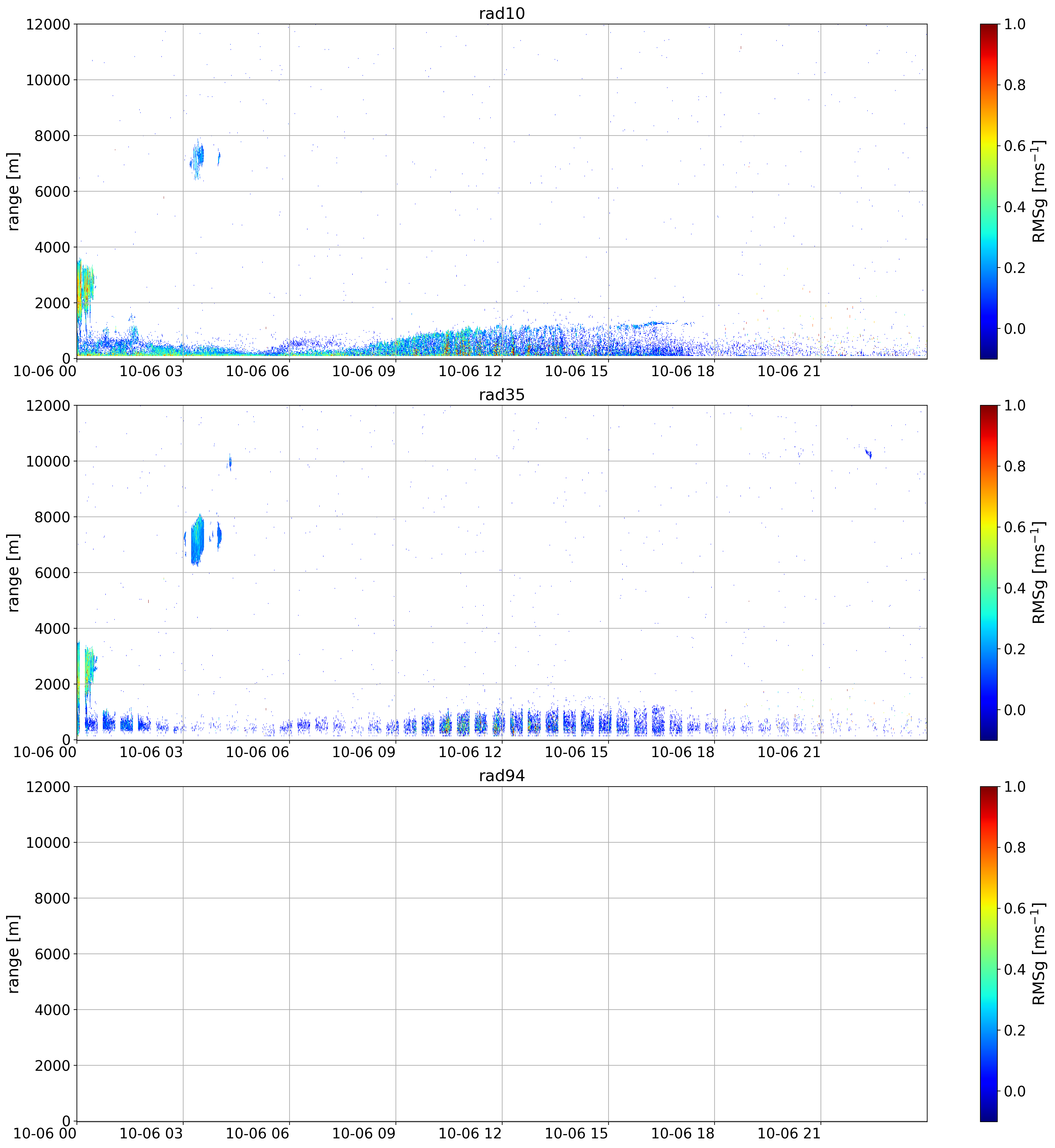This screenshot has height=1148, width=1055.
Task: Click the "10-06 21" tick under the rad10 plot
Action: point(789,371)
